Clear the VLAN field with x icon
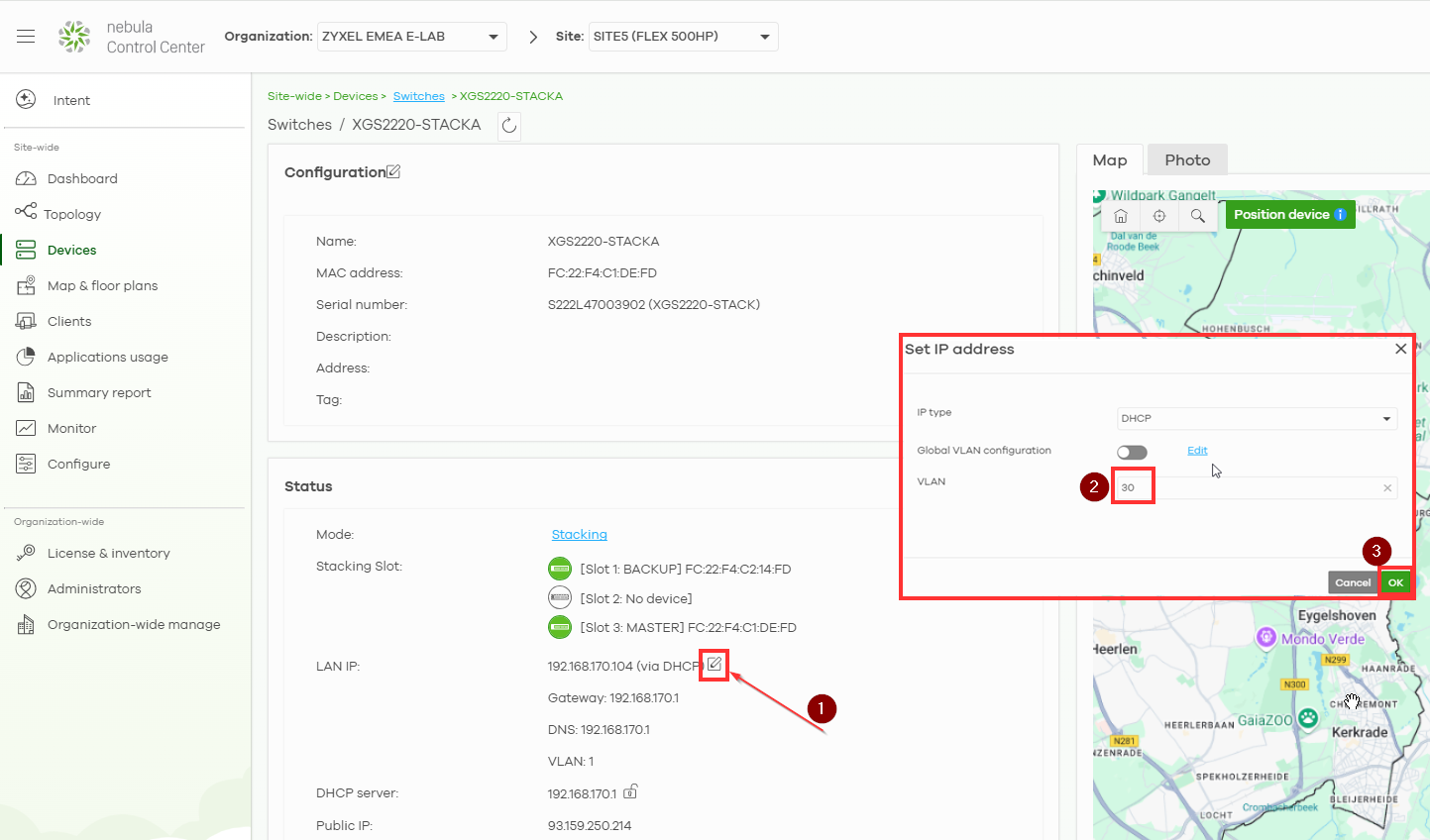This screenshot has width=1430, height=840. pyautogui.click(x=1387, y=487)
